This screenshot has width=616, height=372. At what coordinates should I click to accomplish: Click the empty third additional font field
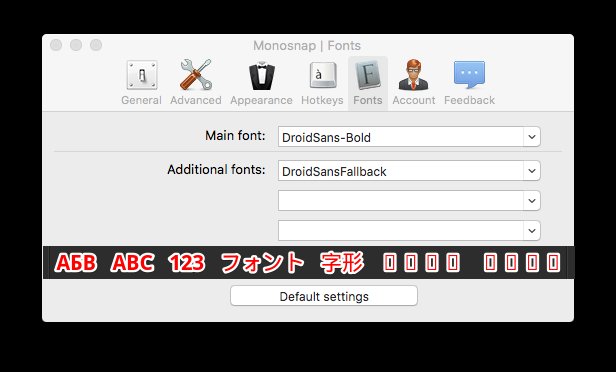click(401, 231)
